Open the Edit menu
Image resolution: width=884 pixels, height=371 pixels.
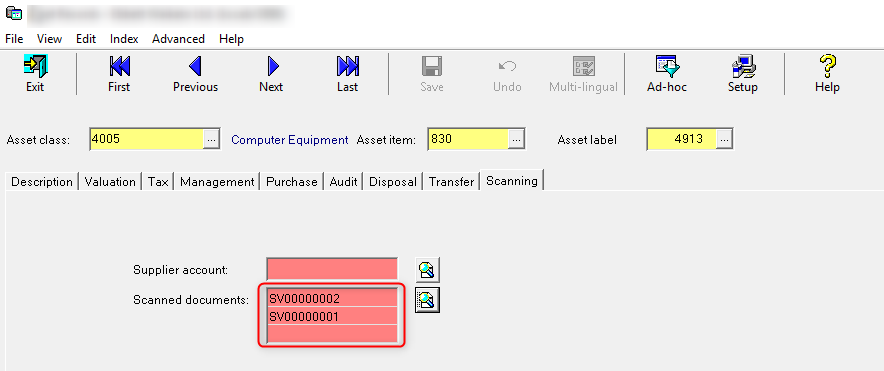tap(86, 39)
